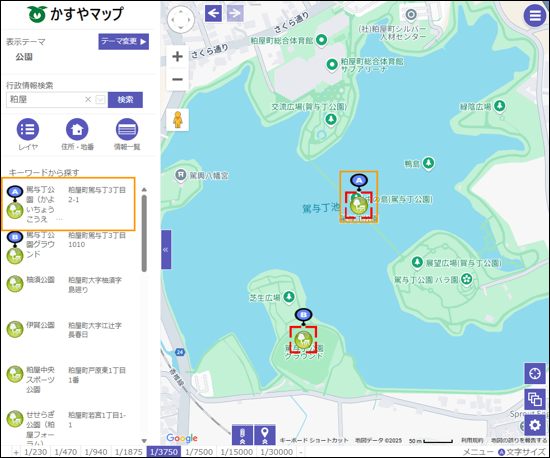Click the 鴨島 park pin
Screen dimensions: 550x458
tap(428, 163)
